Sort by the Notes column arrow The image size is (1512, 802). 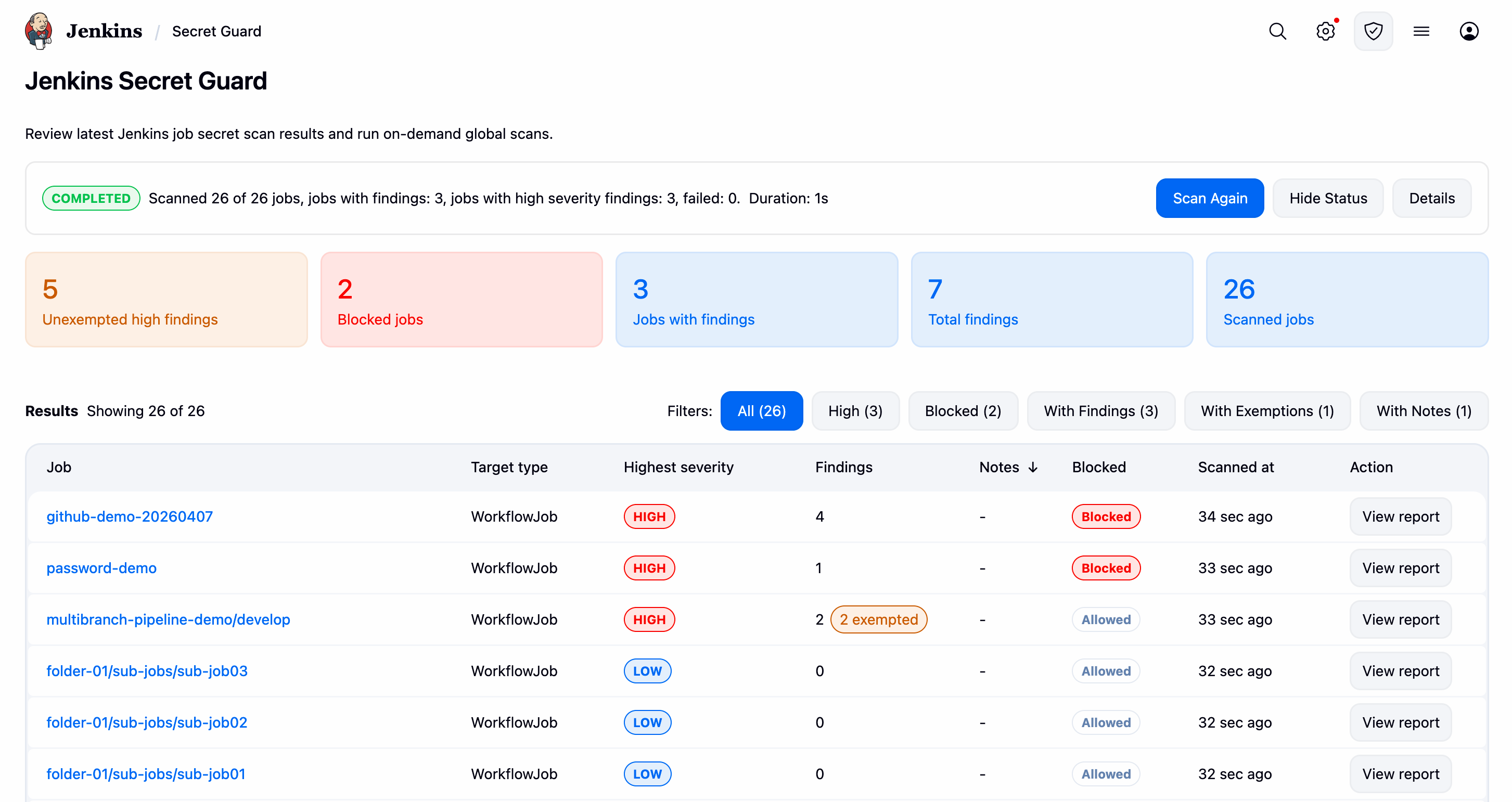(x=1033, y=467)
